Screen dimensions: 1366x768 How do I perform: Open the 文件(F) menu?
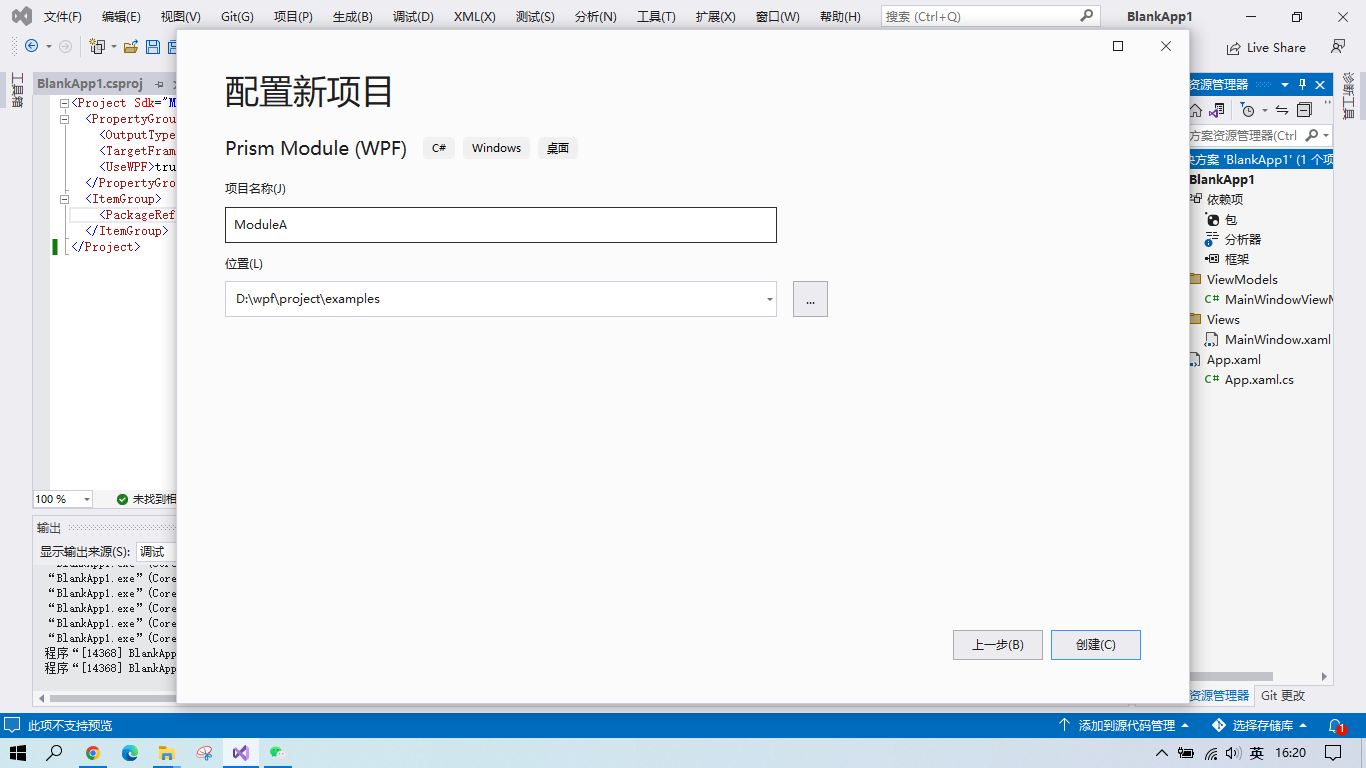(x=63, y=17)
